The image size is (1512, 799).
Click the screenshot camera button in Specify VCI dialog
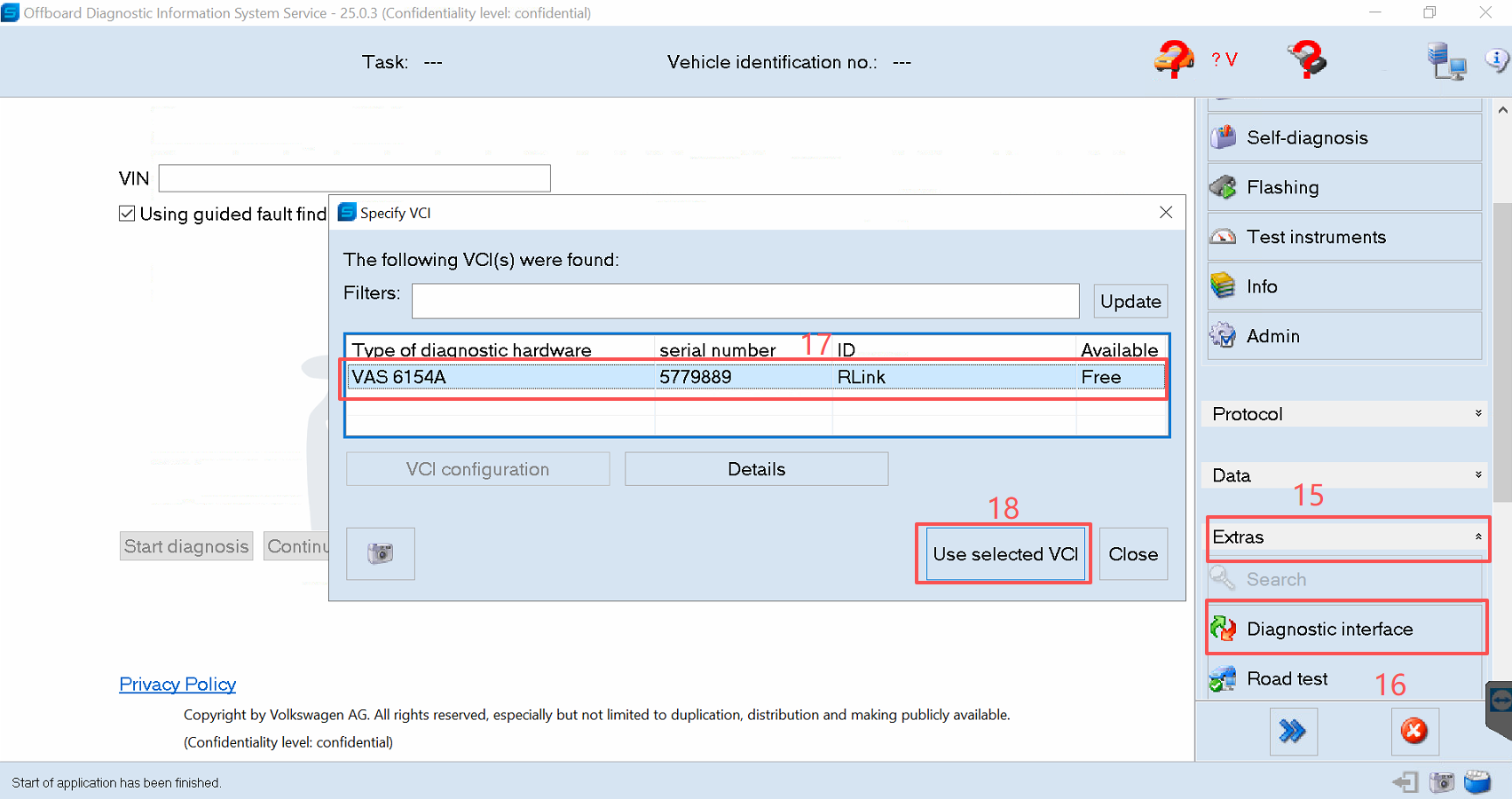381,553
